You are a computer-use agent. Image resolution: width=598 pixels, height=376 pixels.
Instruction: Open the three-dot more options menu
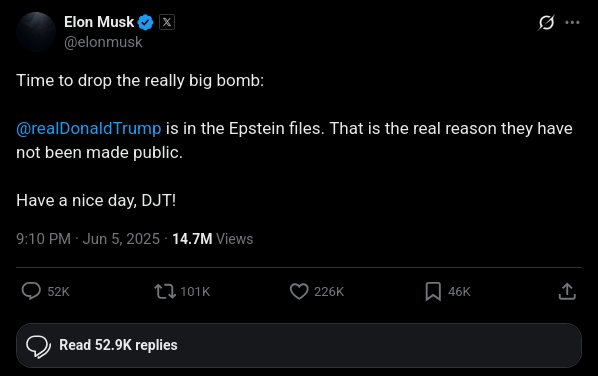572,22
